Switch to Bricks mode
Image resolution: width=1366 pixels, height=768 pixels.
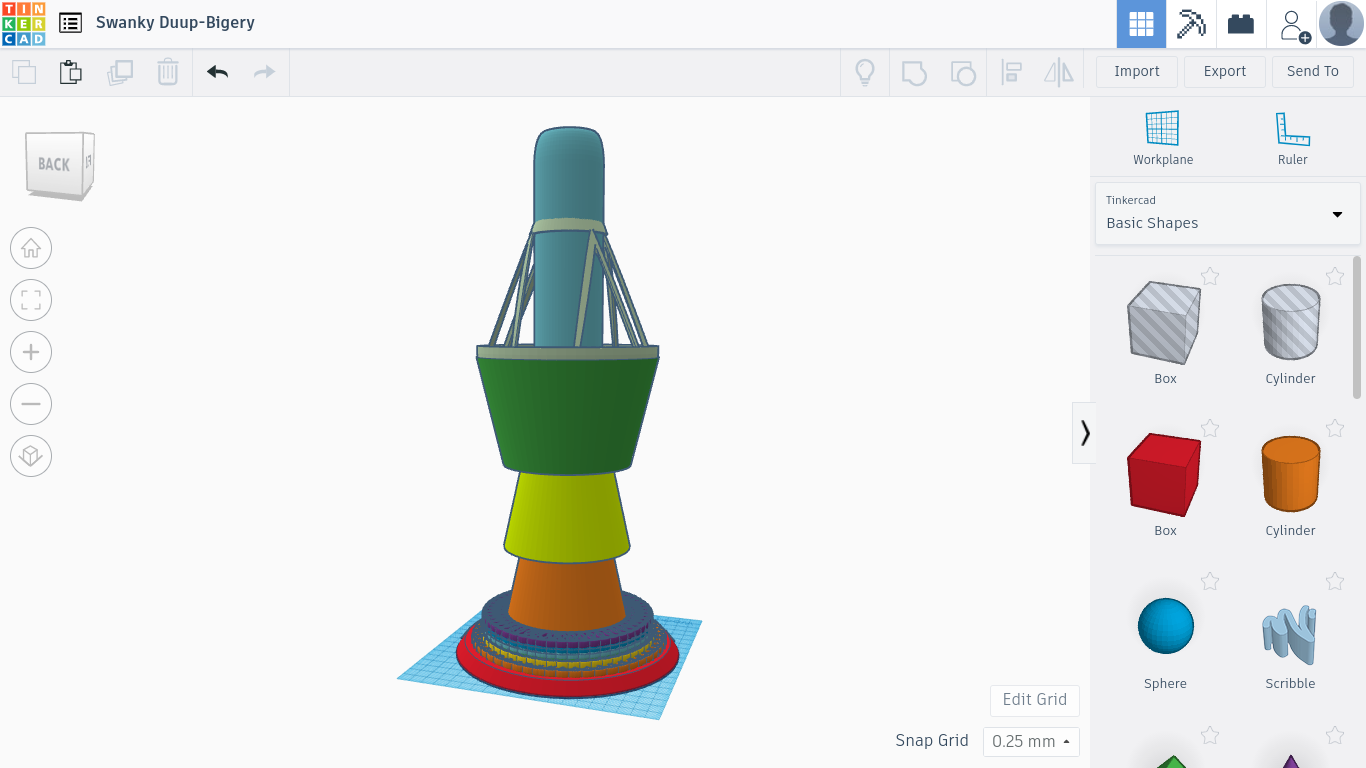tap(1241, 24)
